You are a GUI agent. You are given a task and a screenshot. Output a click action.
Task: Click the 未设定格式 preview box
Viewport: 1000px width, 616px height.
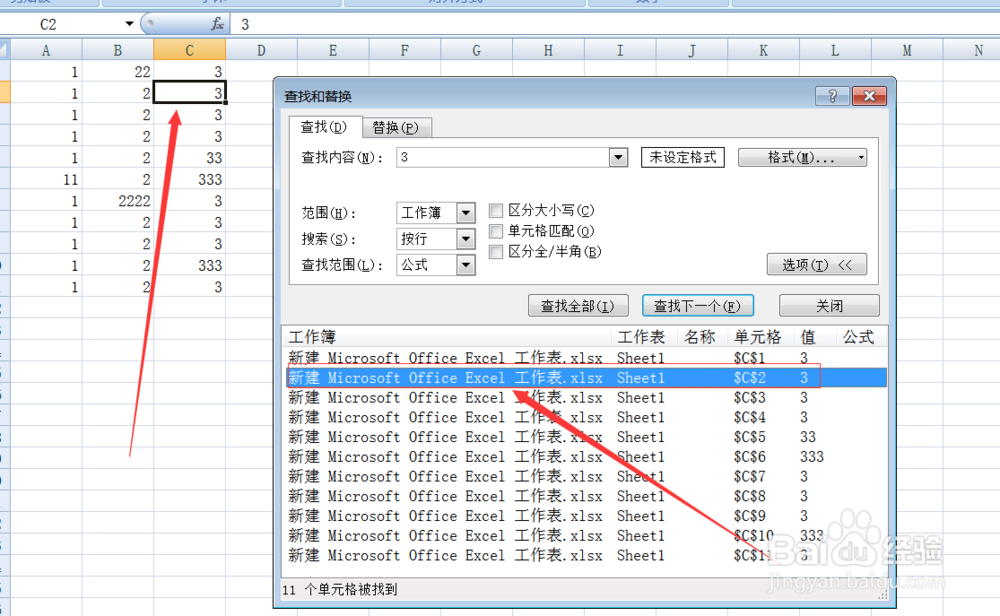(x=683, y=158)
